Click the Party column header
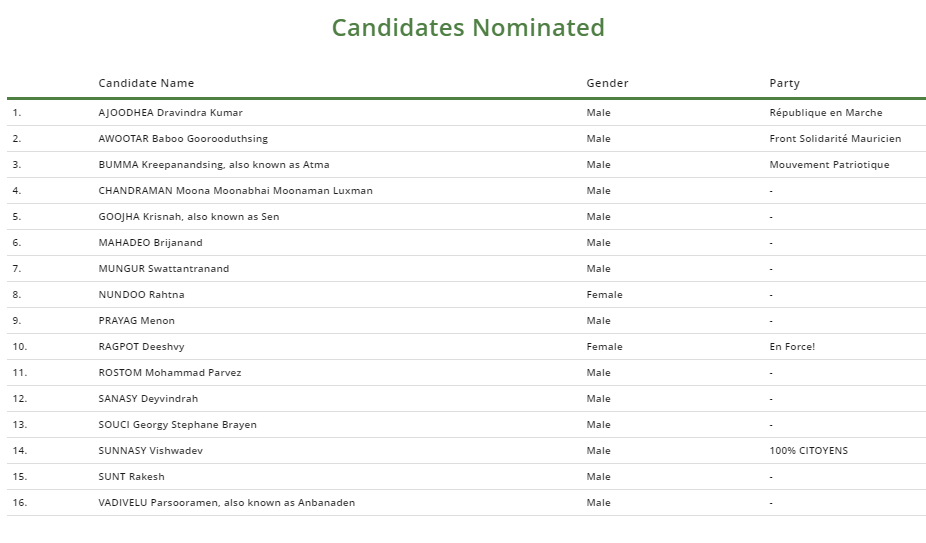 [784, 83]
